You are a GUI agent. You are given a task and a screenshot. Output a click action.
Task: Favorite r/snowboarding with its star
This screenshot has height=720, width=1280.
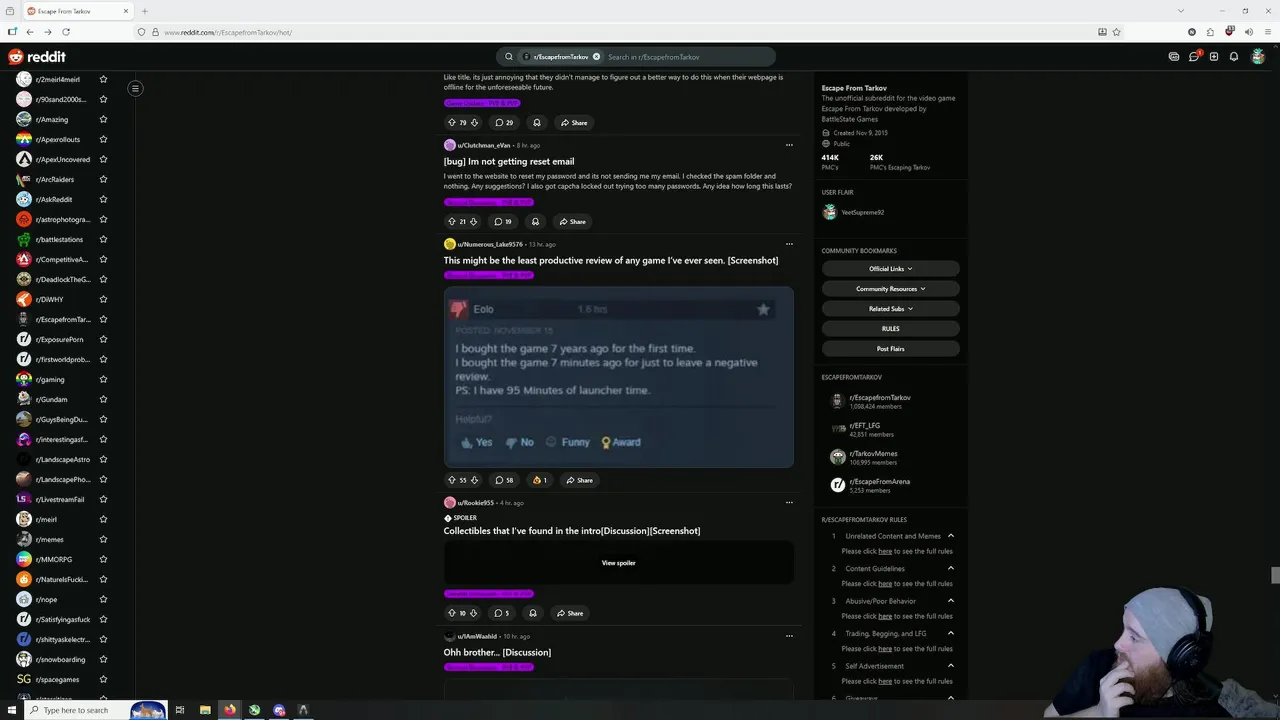103,659
